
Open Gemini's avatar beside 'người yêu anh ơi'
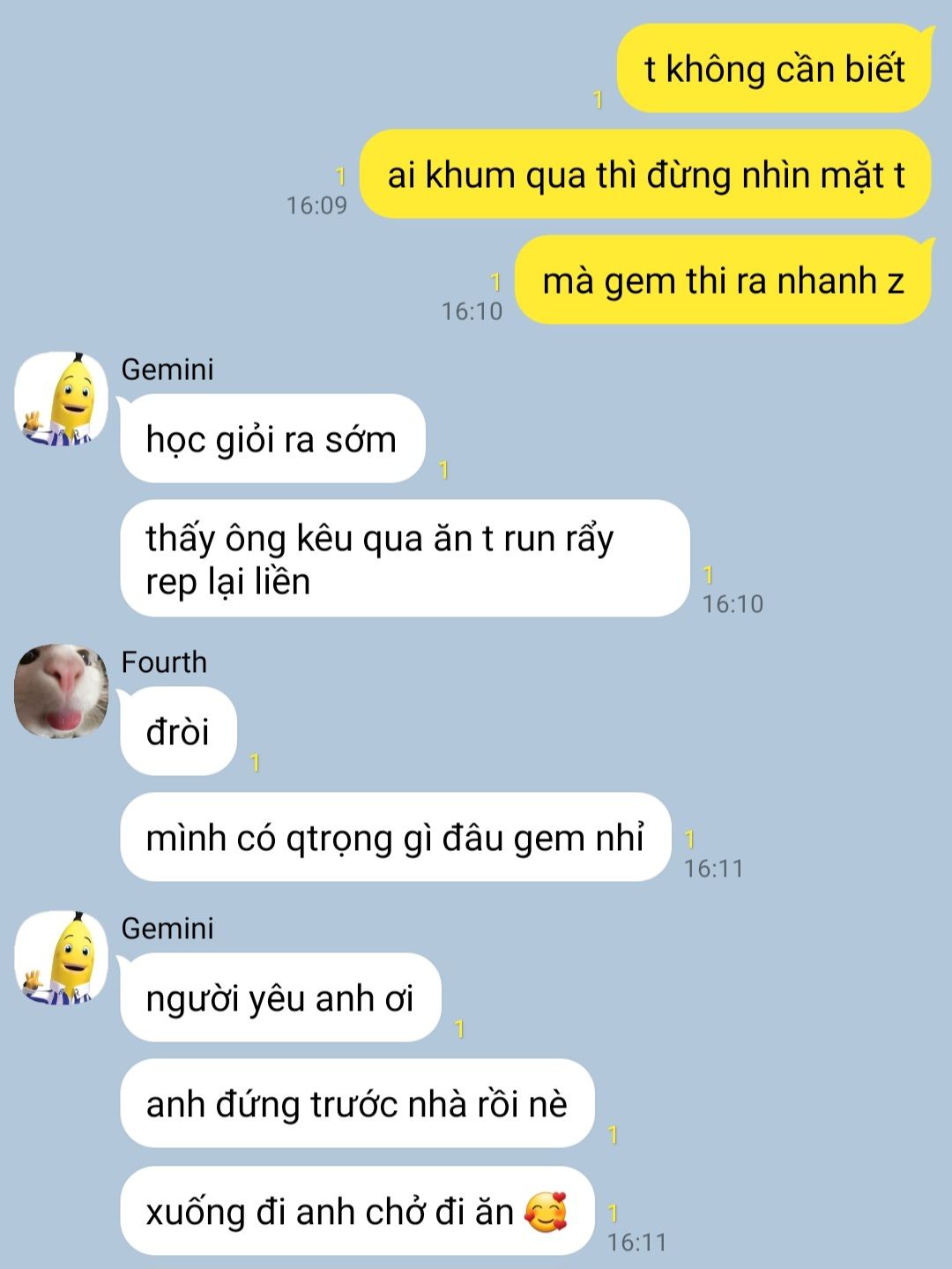coord(62,958)
